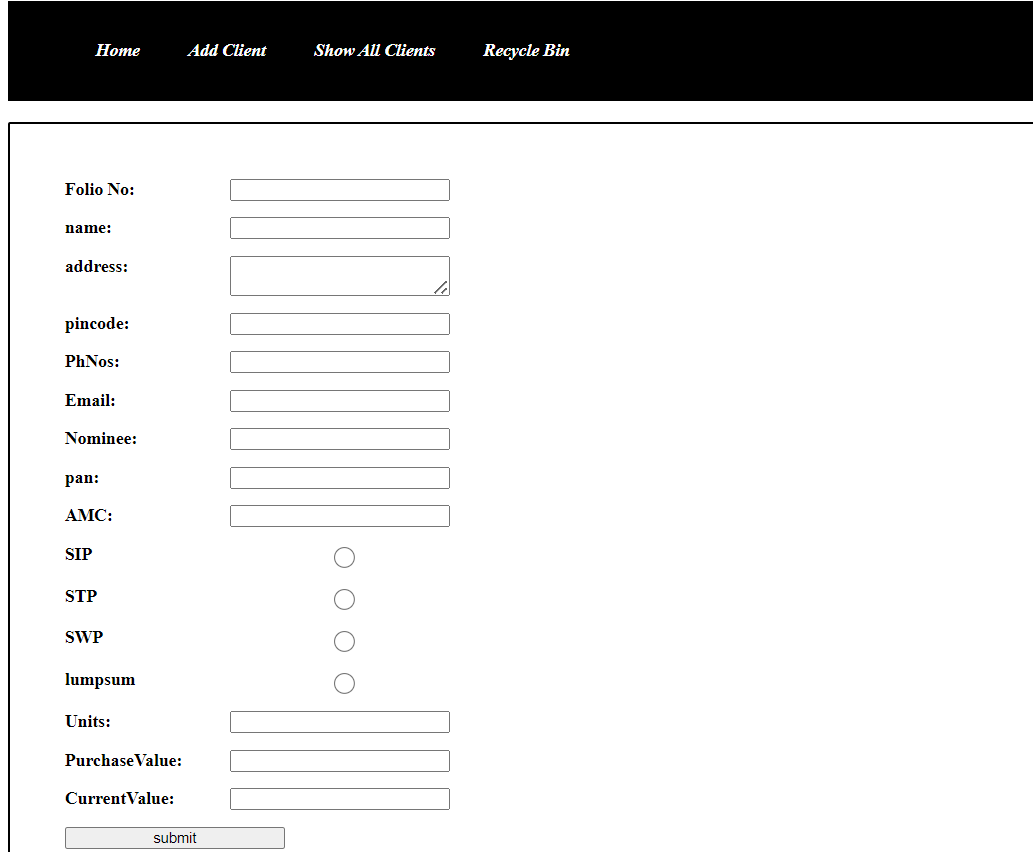Screen dimensions: 1033x852
Task: Click into the name text field
Action: pyautogui.click(x=340, y=228)
